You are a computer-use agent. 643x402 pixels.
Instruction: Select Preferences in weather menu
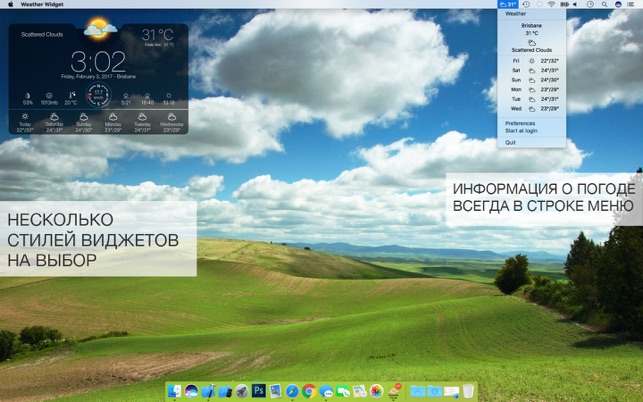520,123
